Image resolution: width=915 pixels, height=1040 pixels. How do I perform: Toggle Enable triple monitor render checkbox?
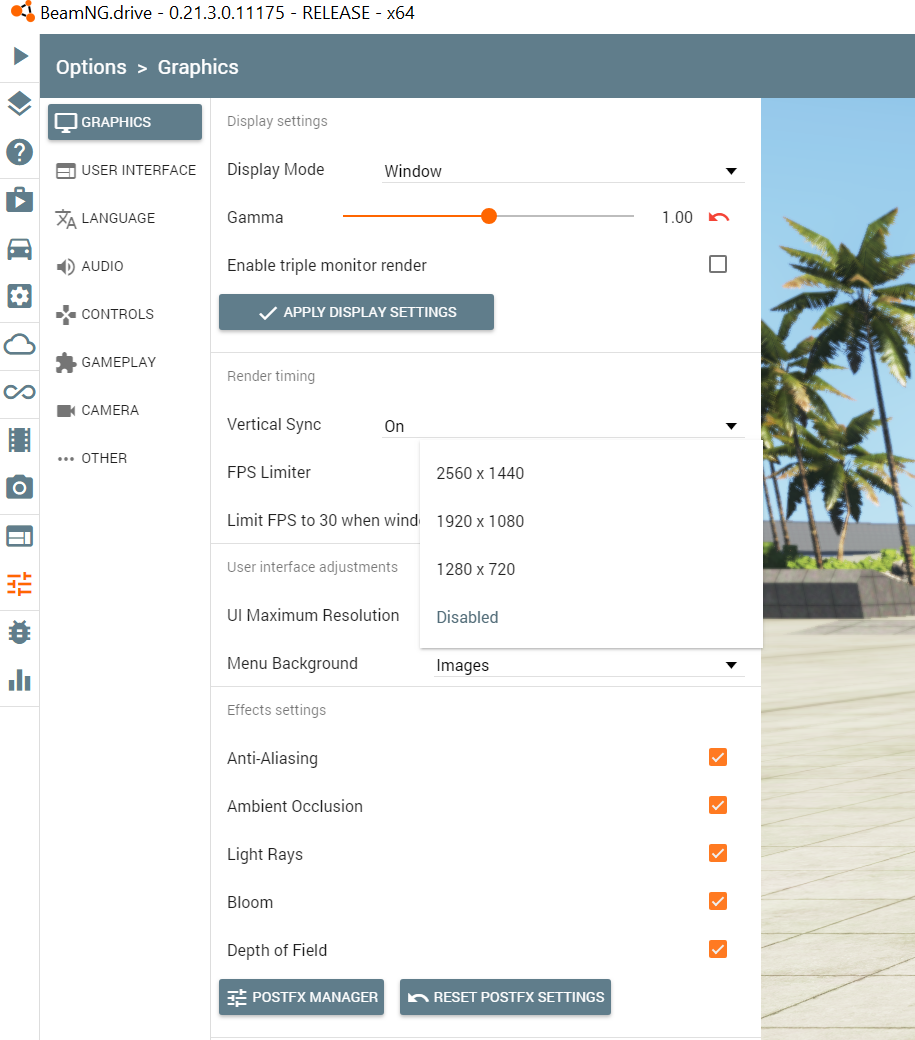(718, 264)
